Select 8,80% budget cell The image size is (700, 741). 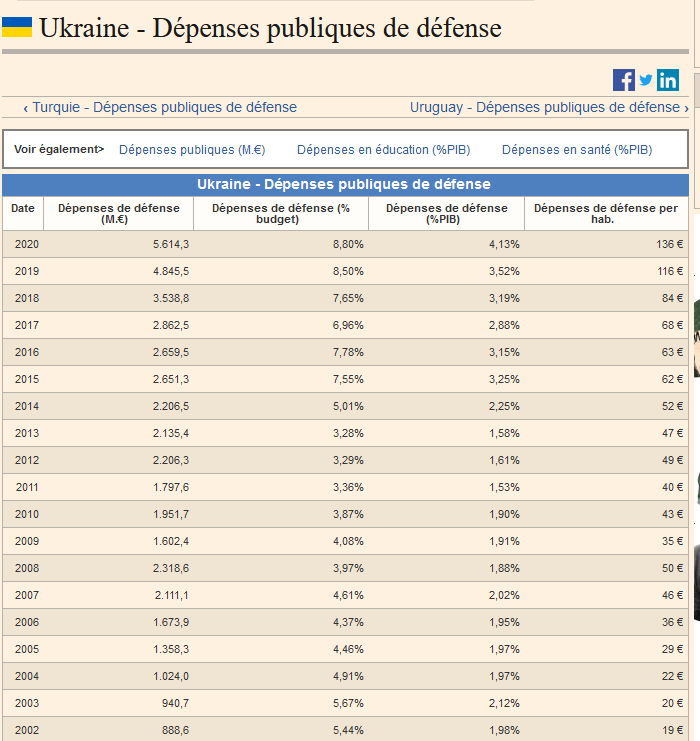281,244
